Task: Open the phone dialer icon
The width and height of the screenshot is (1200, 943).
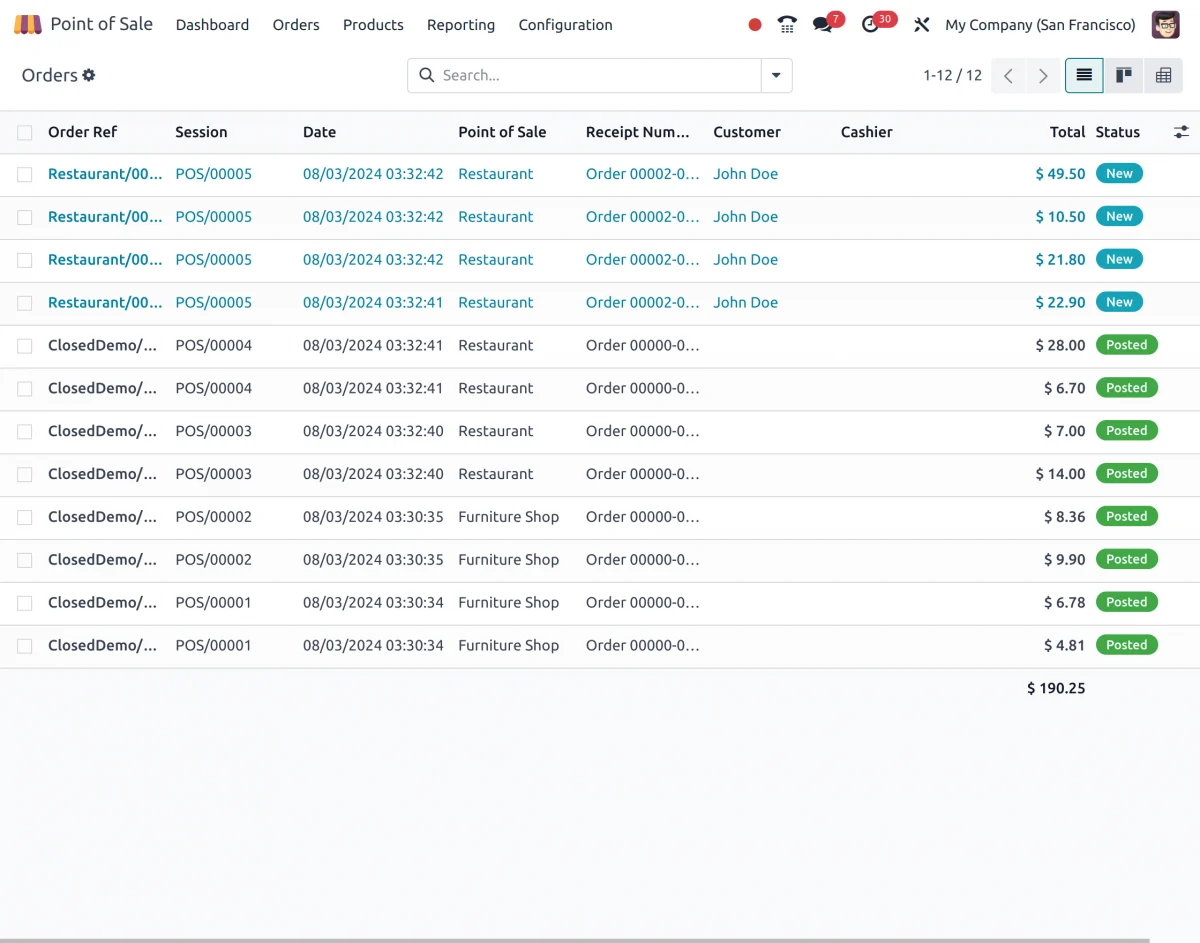Action: pyautogui.click(x=787, y=23)
